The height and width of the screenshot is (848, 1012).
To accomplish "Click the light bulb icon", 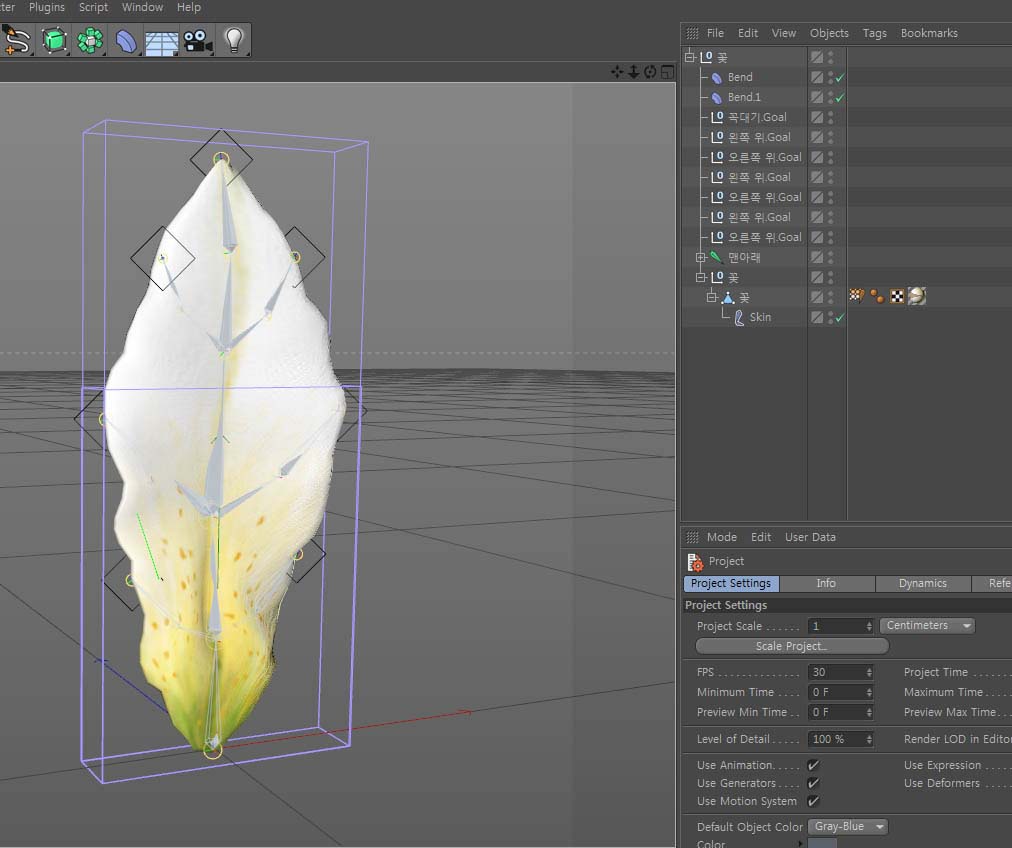I will tap(234, 40).
